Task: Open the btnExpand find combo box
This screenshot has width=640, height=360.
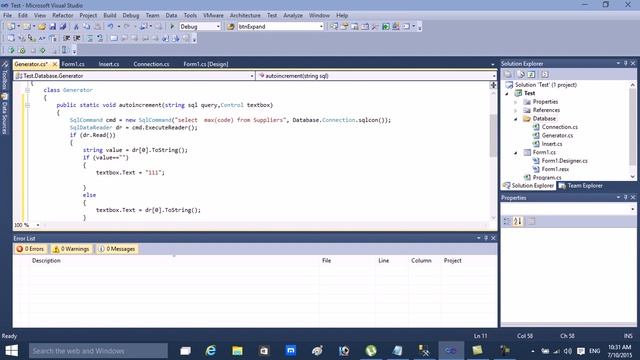Action: (x=321, y=27)
